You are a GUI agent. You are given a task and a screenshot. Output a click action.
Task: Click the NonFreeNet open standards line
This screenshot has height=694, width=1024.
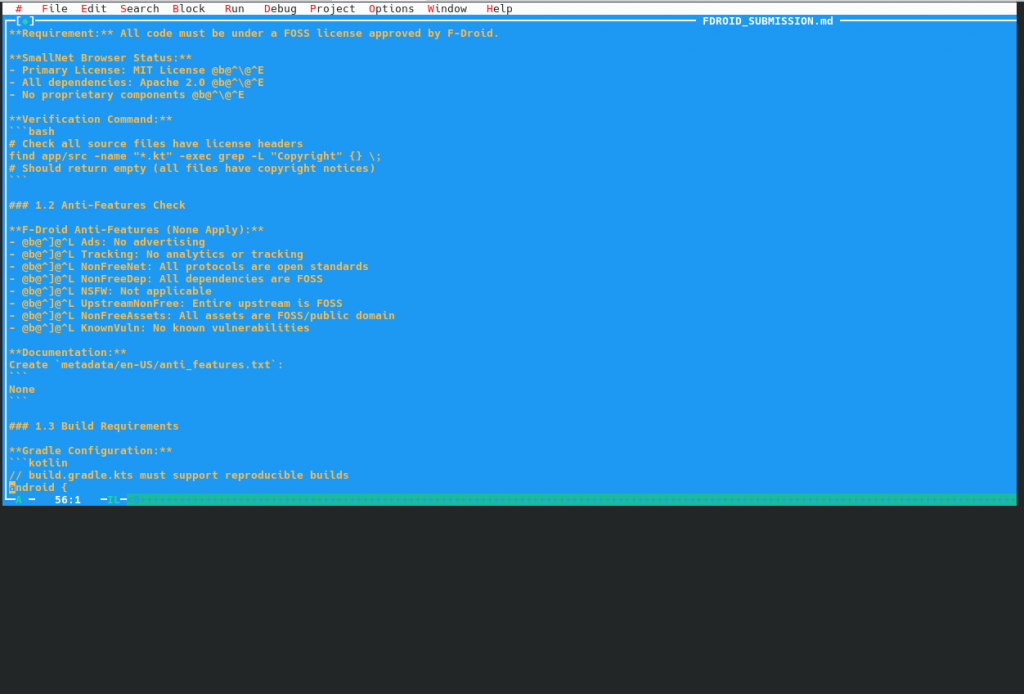[188, 266]
